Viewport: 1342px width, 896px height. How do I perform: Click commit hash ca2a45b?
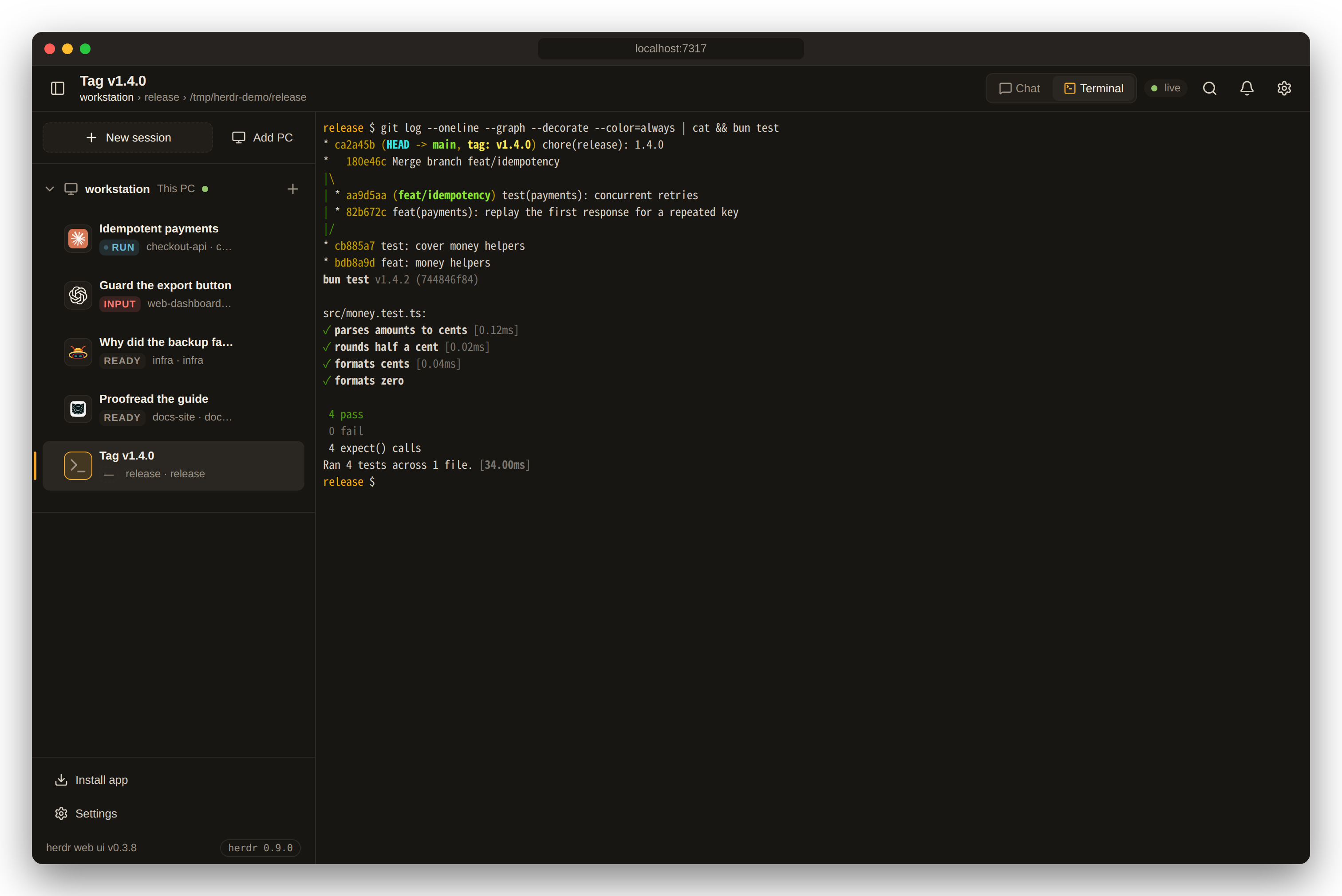355,145
